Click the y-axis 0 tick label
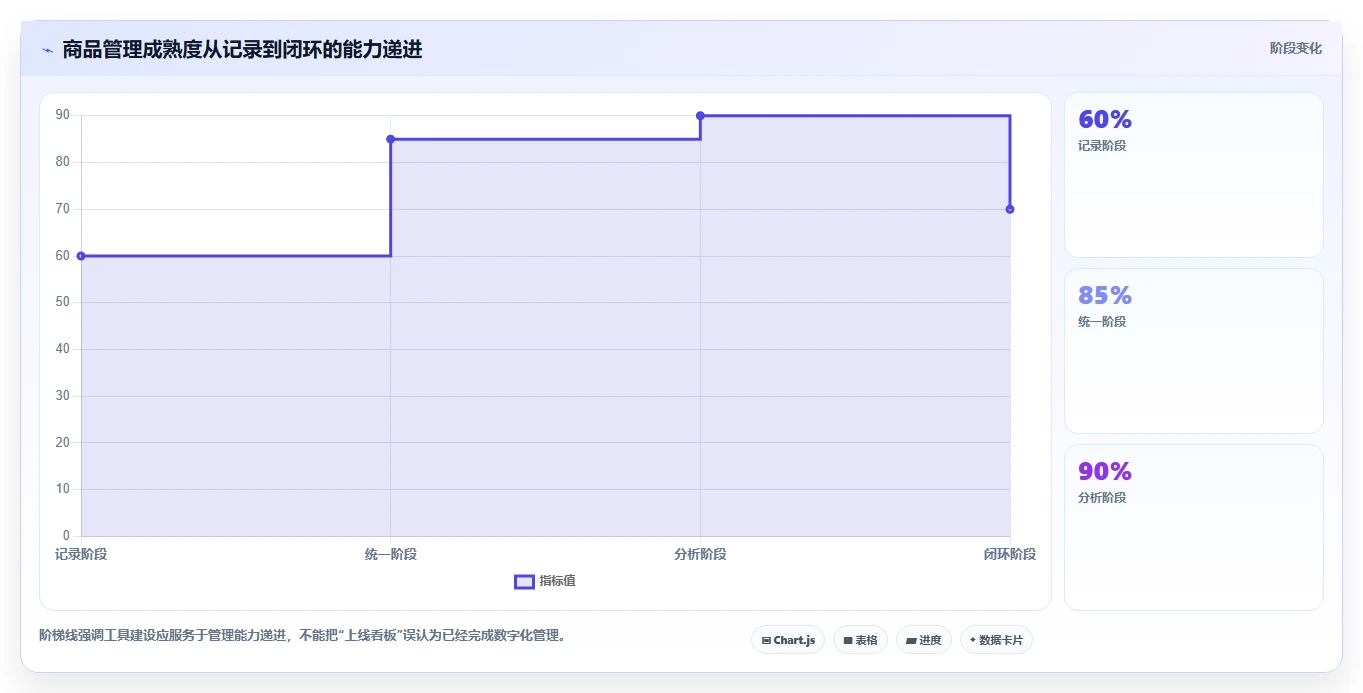The height and width of the screenshot is (693, 1363). tap(66, 536)
